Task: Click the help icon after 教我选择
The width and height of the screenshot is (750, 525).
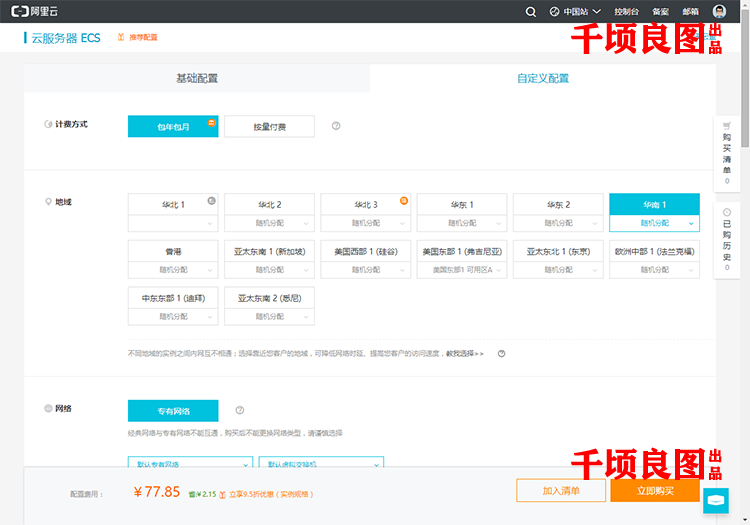Action: click(x=501, y=354)
